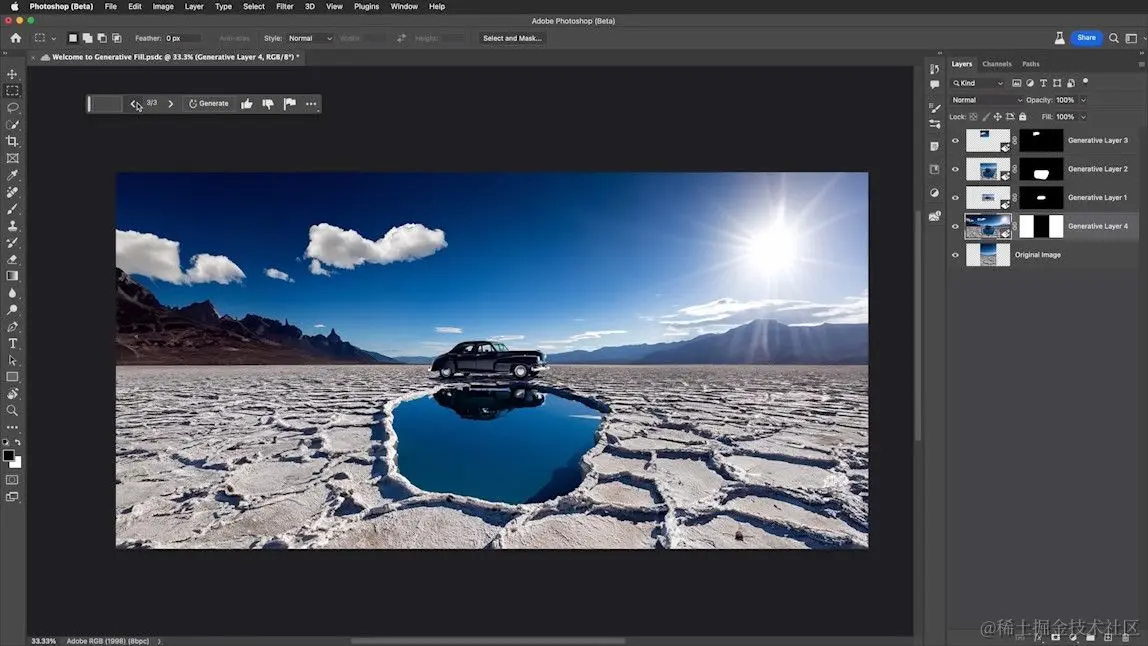The height and width of the screenshot is (646, 1148).
Task: Click the thumbs down icon
Action: point(268,104)
